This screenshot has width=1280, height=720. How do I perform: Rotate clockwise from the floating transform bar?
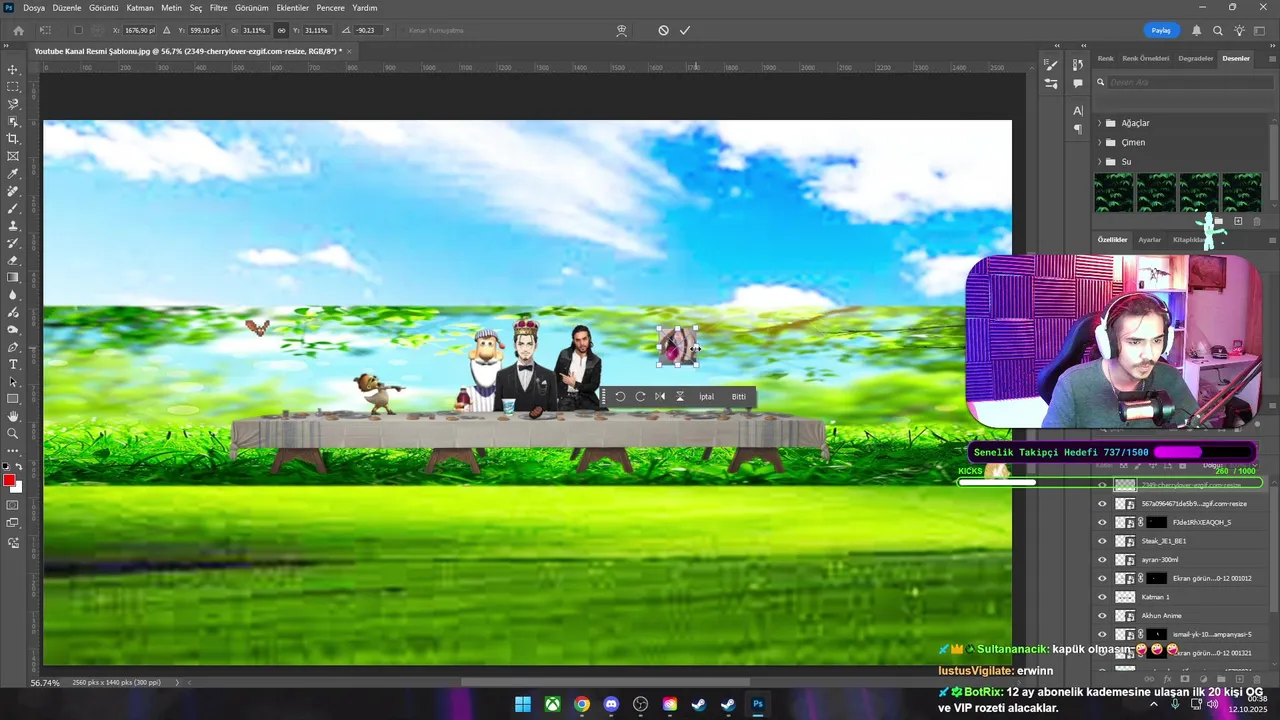click(640, 396)
